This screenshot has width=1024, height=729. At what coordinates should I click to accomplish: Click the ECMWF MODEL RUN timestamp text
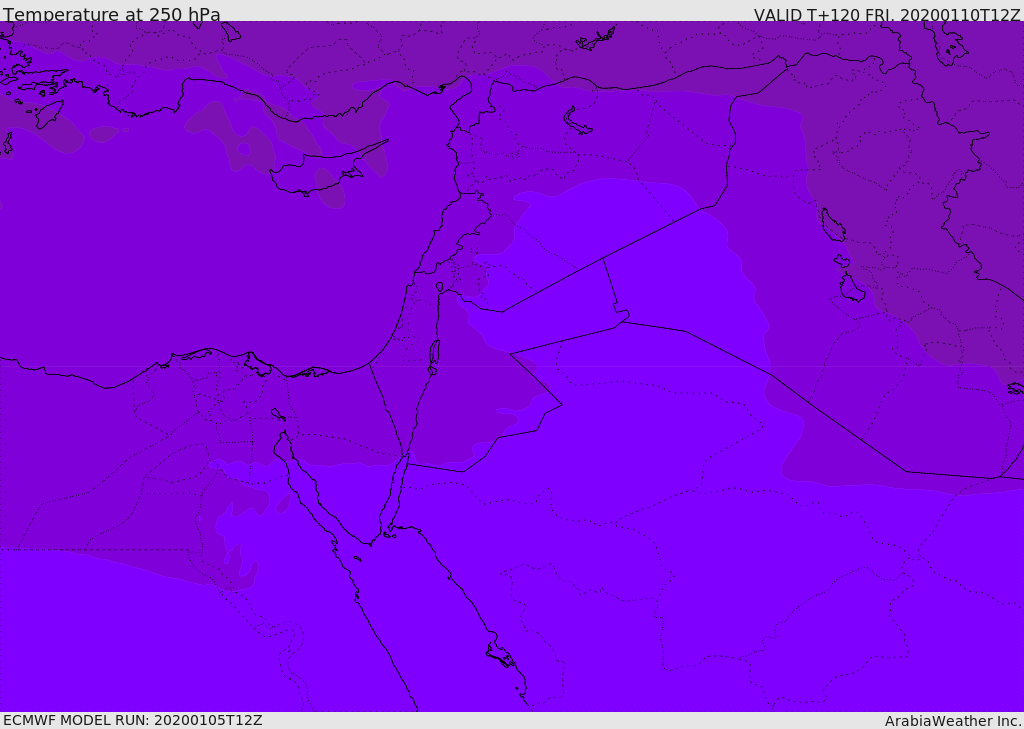point(132,720)
